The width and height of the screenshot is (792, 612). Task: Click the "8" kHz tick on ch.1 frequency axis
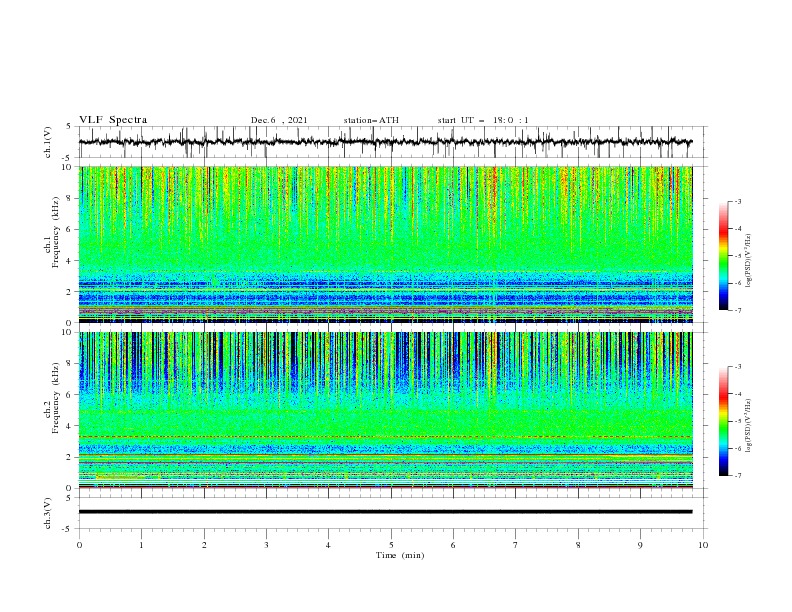tap(71, 198)
